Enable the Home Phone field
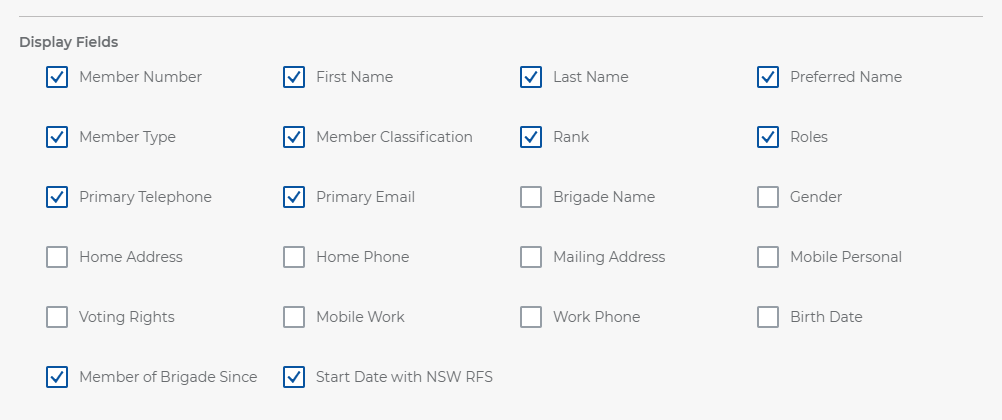 click(294, 257)
